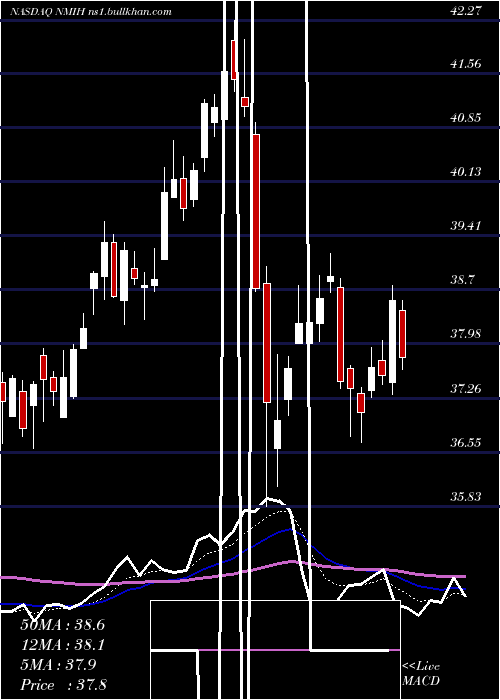Click the 37.26 price axis label
Image resolution: width=500 pixels, height=700 pixels.
pos(466,389)
